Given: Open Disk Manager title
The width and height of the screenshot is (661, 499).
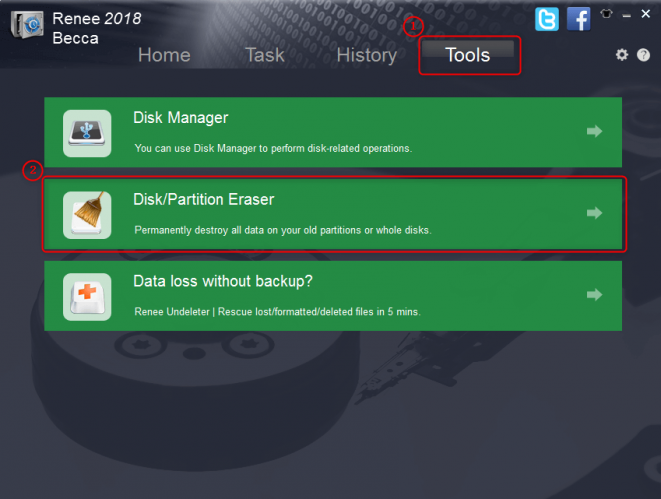Looking at the screenshot, I should (x=181, y=118).
